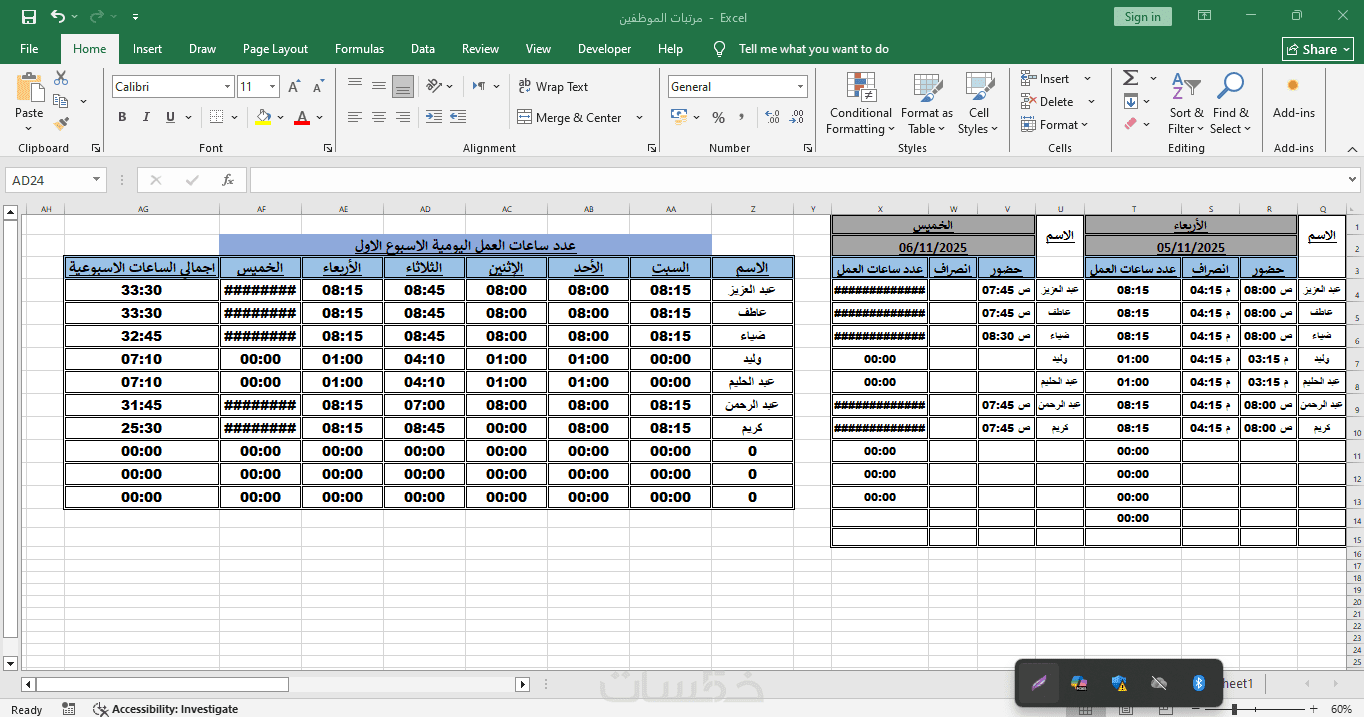The image size is (1364, 717).
Task: Switch to the Data tab
Action: click(x=423, y=49)
